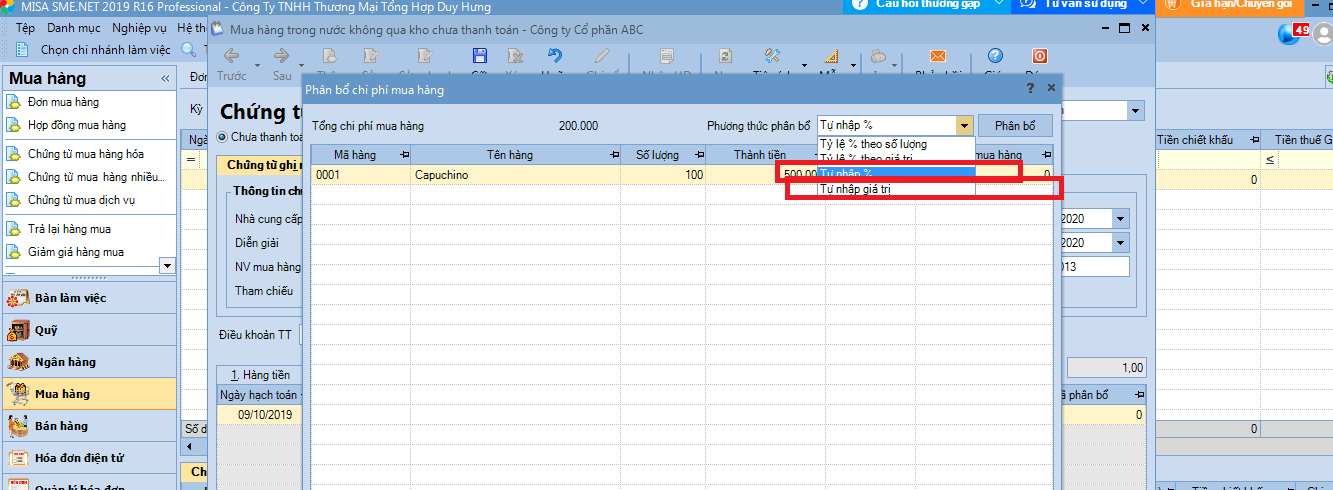Click the undo (Hoãn) arrow icon

click(554, 56)
